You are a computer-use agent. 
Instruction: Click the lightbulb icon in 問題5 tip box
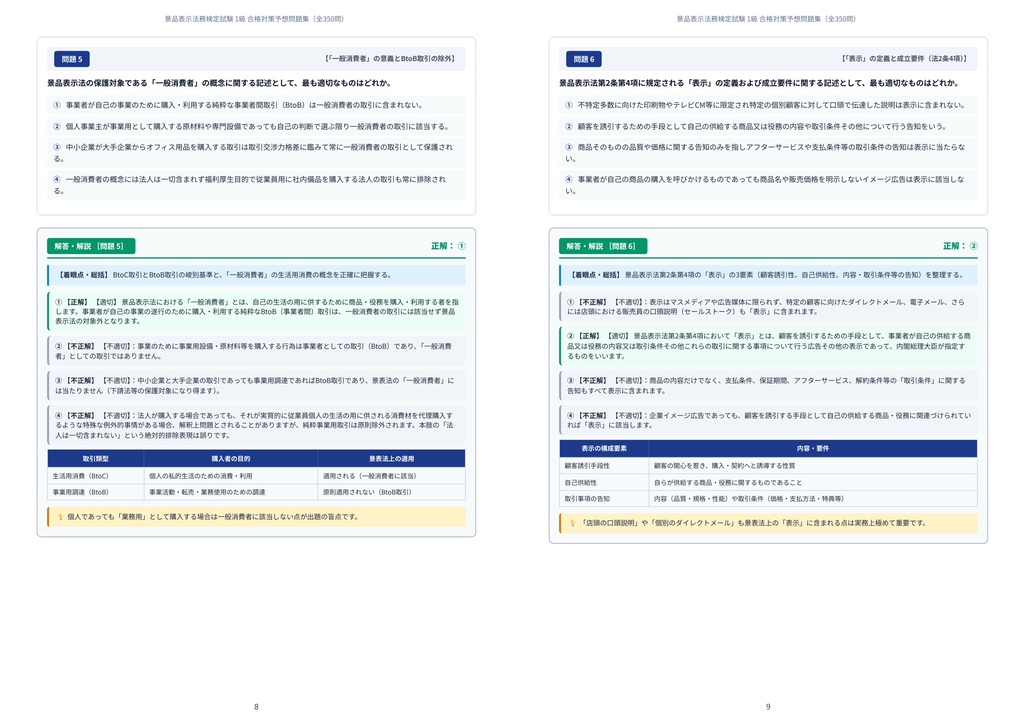click(x=61, y=517)
